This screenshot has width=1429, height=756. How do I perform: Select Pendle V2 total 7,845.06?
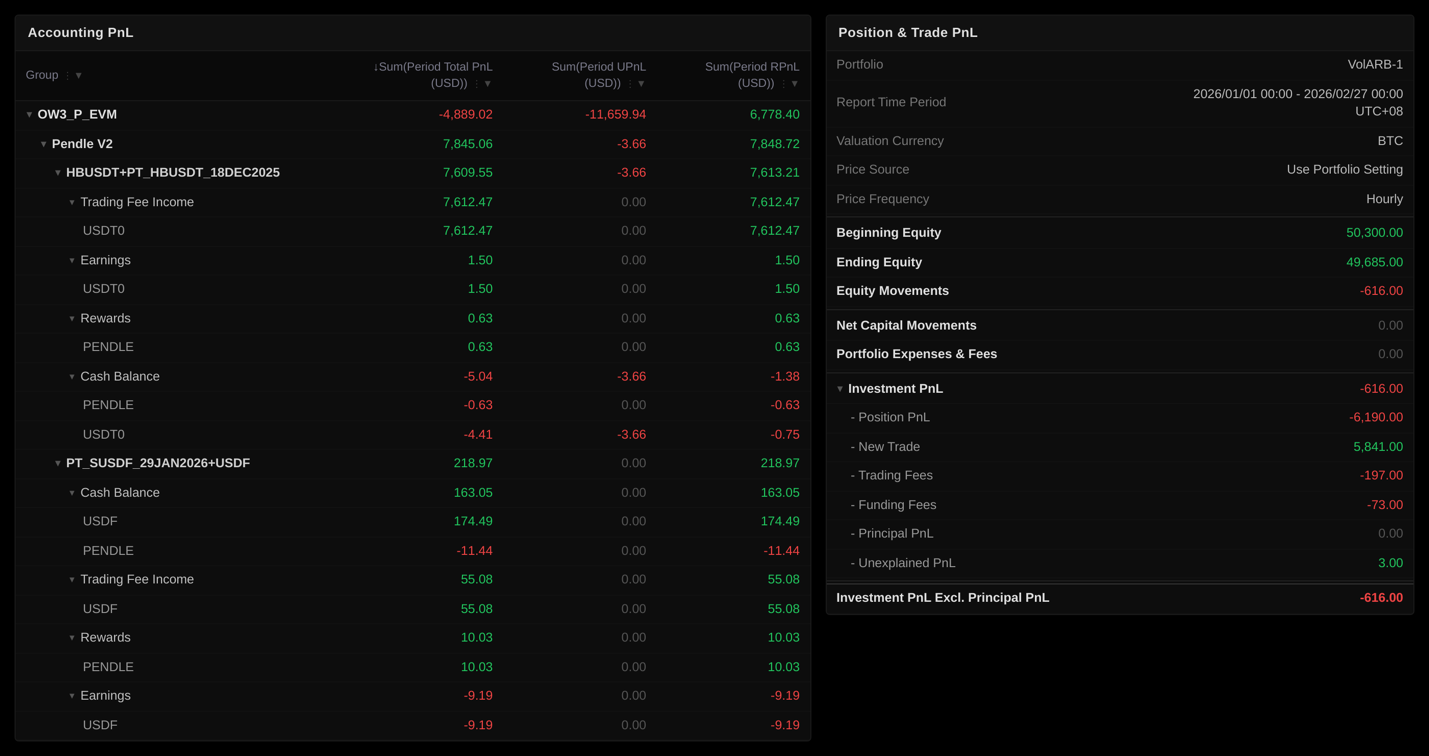click(467, 144)
